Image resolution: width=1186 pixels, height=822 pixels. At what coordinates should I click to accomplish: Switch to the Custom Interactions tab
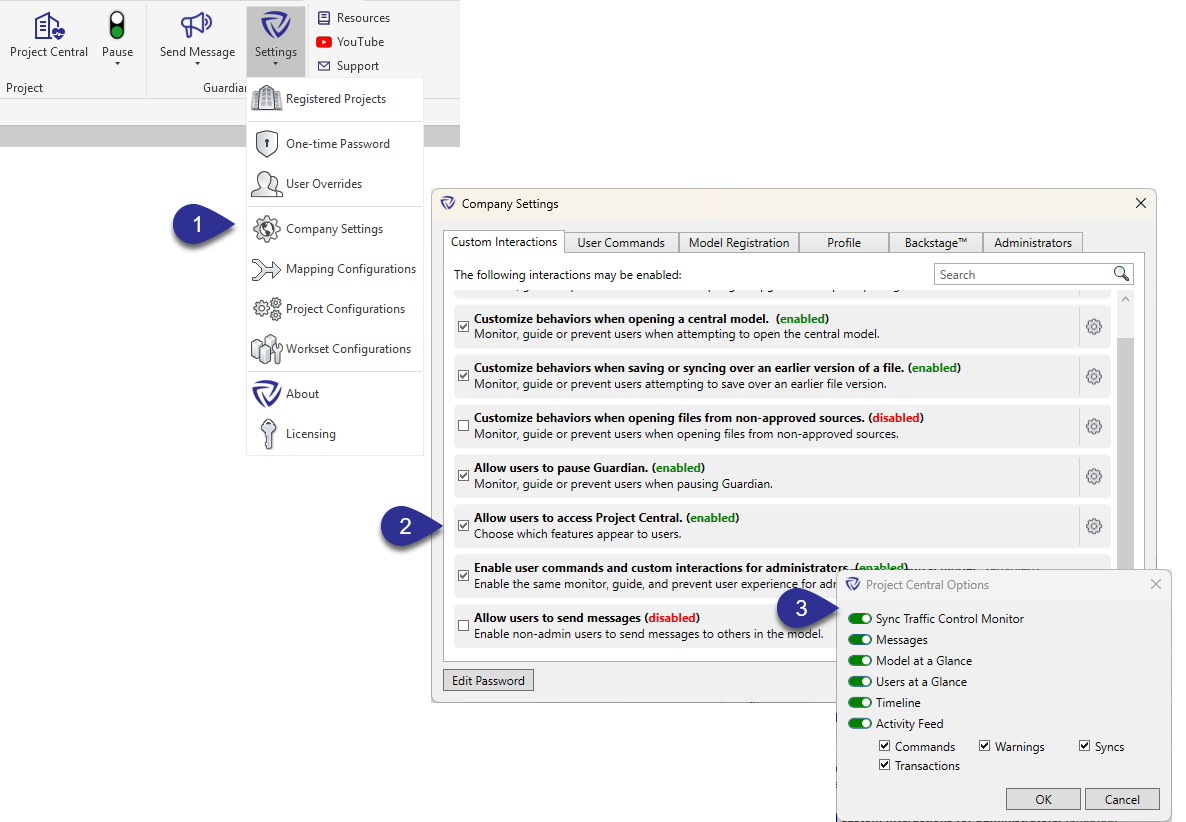504,242
